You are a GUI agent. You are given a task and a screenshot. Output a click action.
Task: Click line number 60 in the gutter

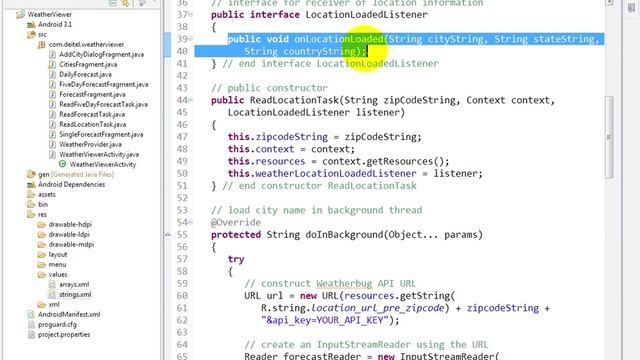(182, 296)
